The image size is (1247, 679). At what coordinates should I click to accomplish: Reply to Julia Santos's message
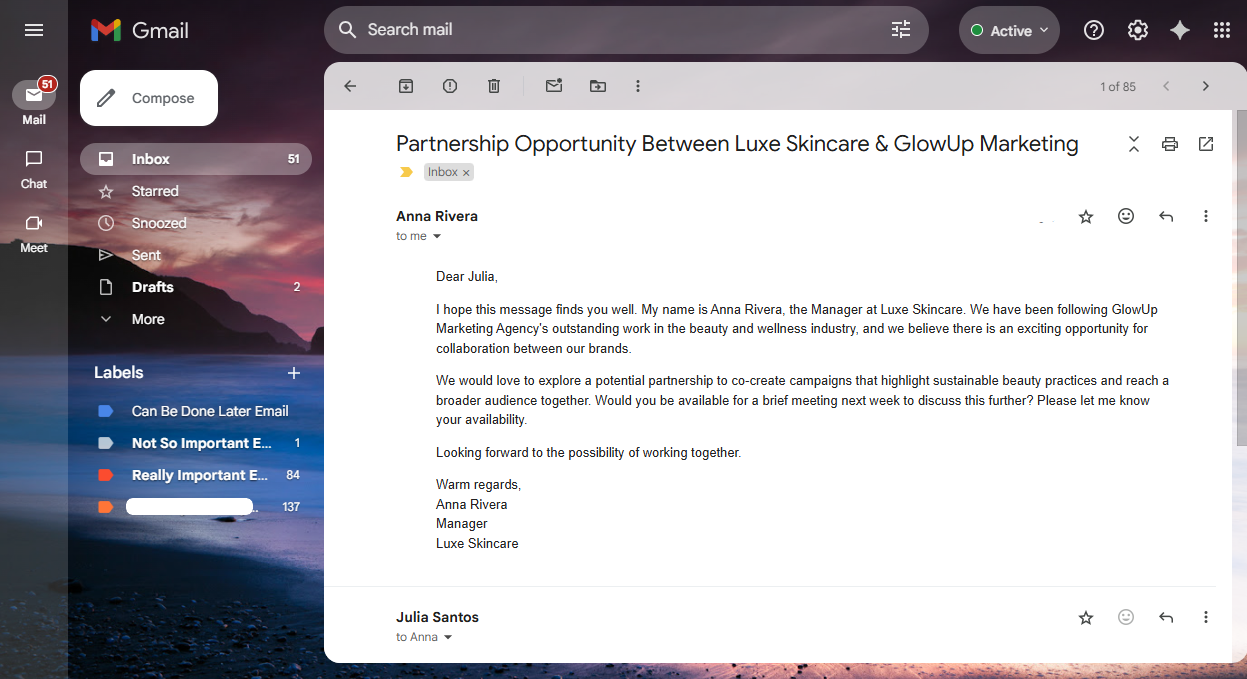pyautogui.click(x=1166, y=617)
